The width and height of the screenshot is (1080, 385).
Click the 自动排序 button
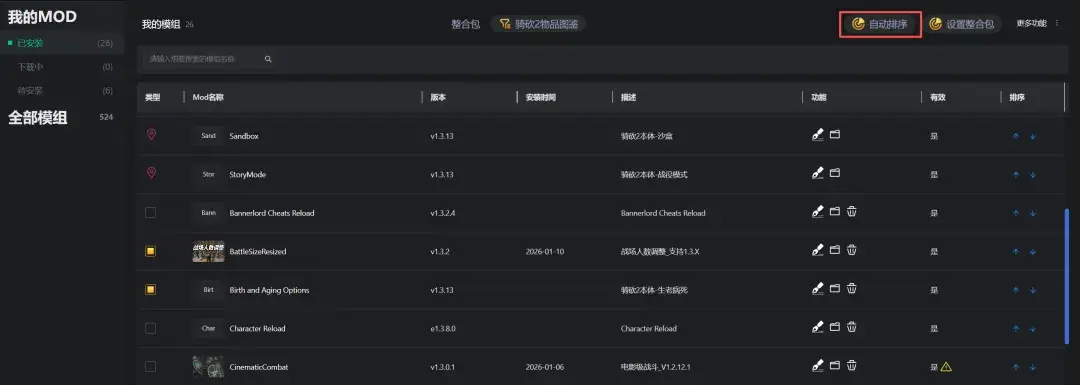[x=880, y=24]
